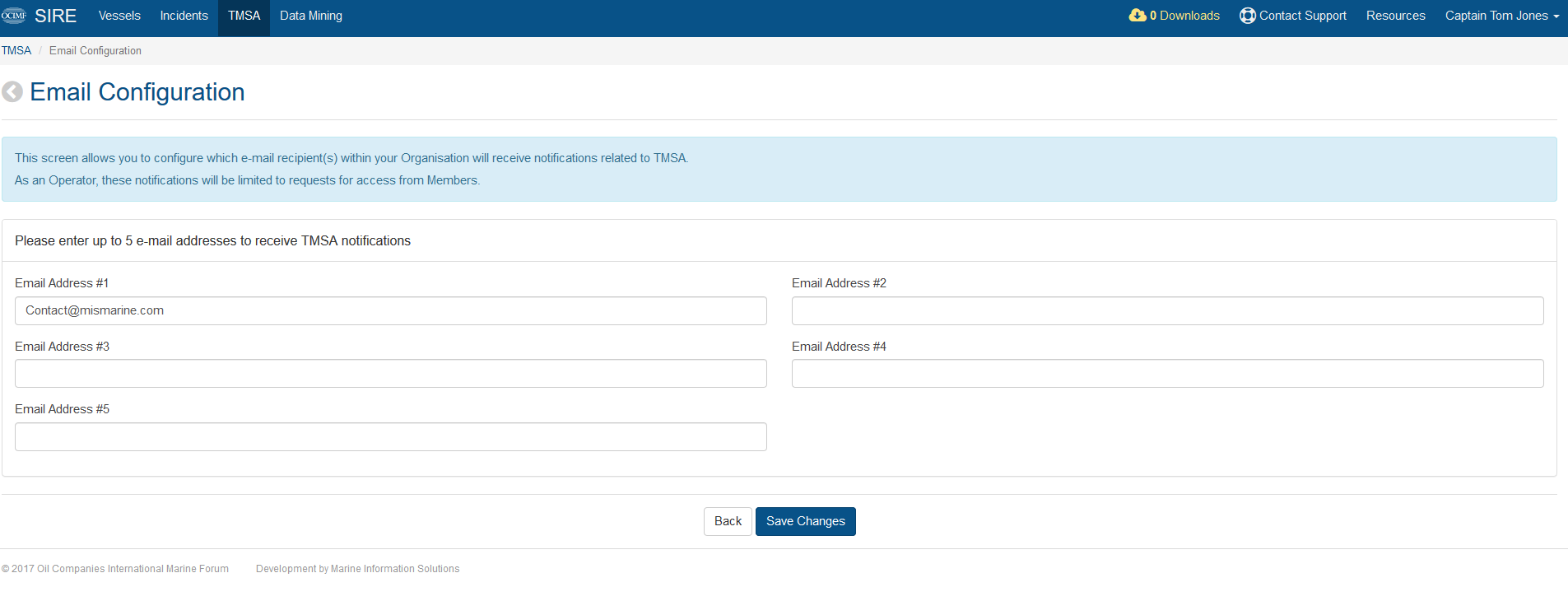Image resolution: width=1568 pixels, height=615 pixels.
Task: Click the Oil Companies International Marine Forum footer text
Action: (x=115, y=569)
